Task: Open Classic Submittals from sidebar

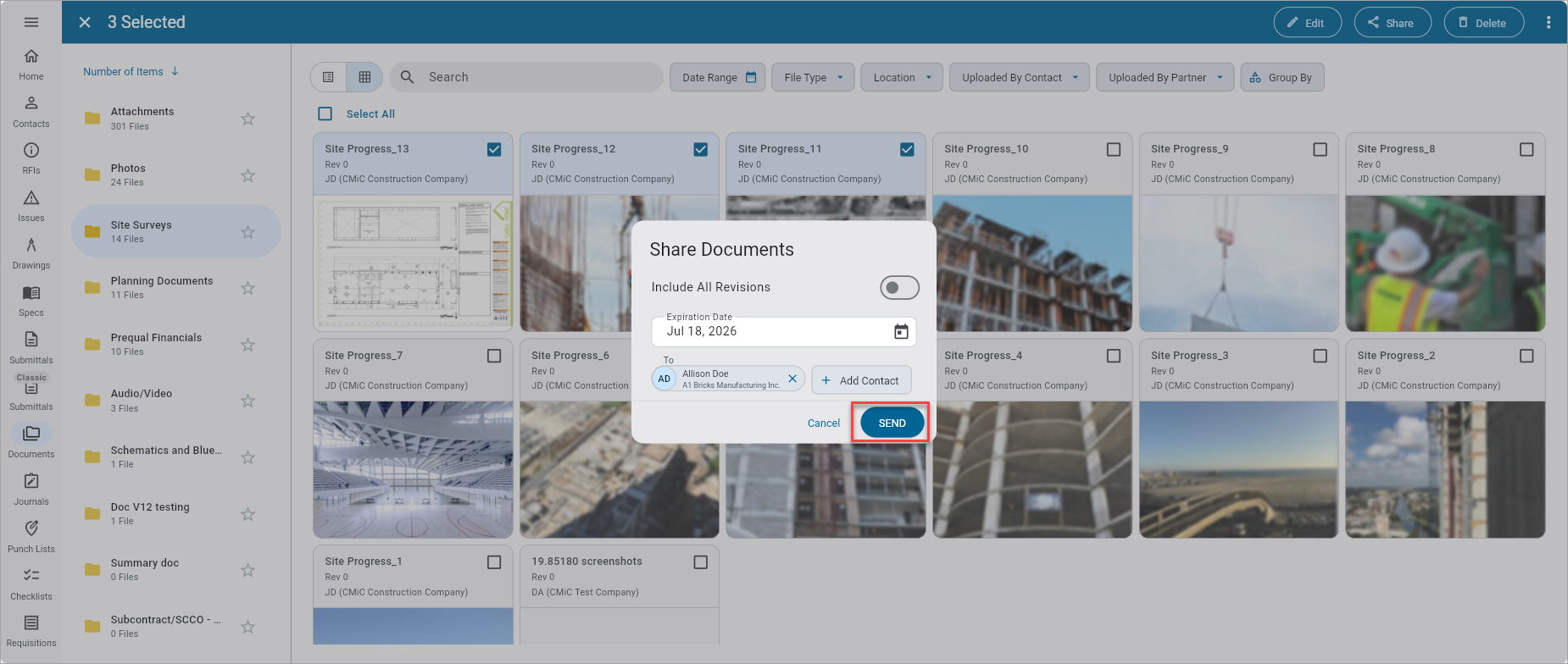Action: [x=31, y=395]
